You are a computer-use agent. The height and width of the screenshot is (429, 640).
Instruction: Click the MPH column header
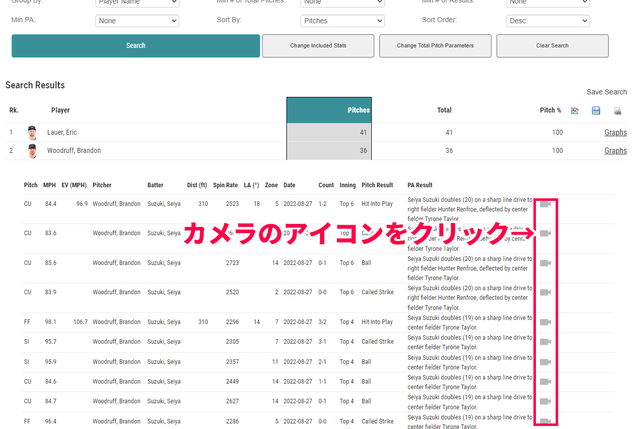point(49,185)
